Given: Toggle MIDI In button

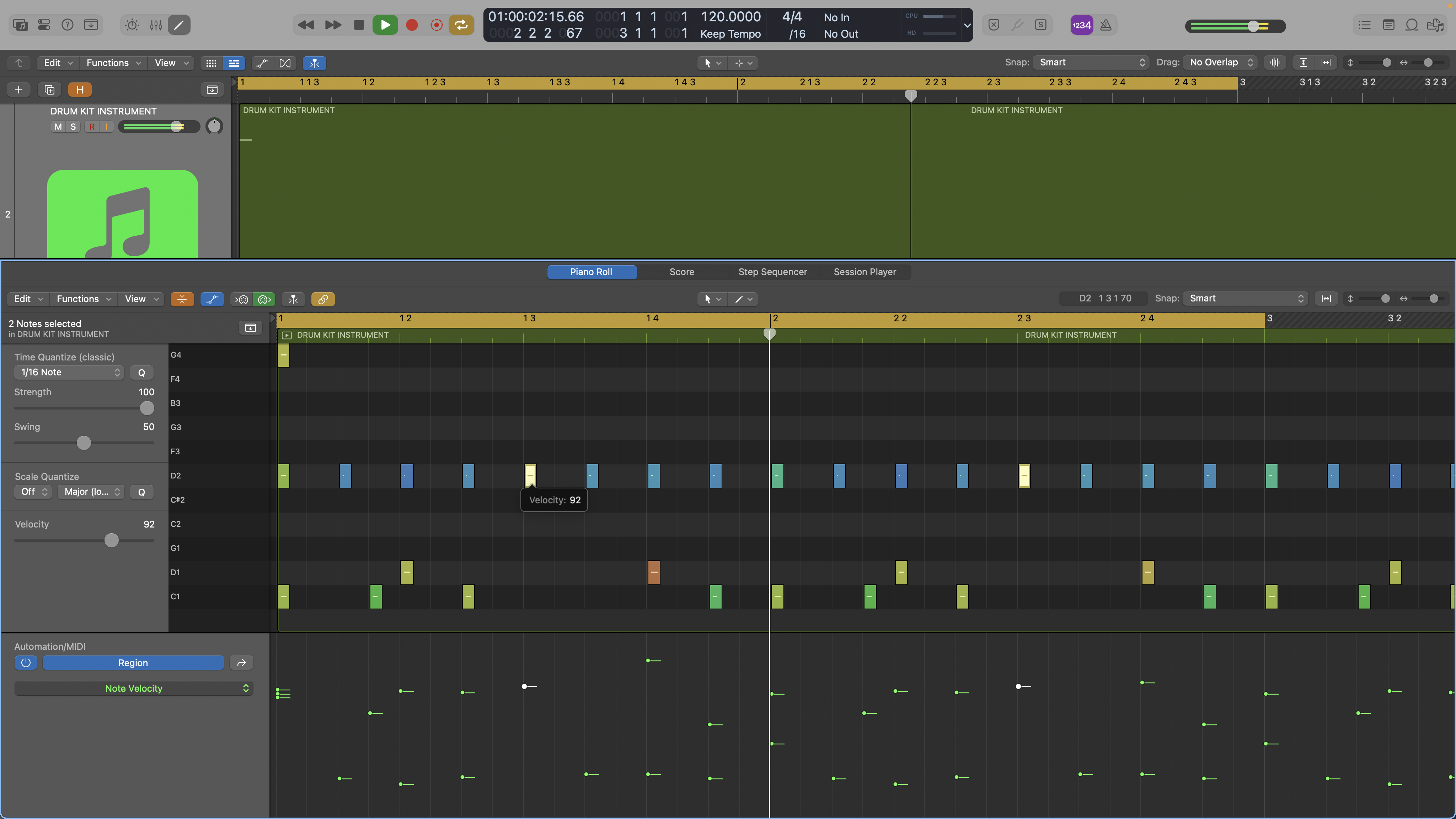Looking at the screenshot, I should coord(242,299).
